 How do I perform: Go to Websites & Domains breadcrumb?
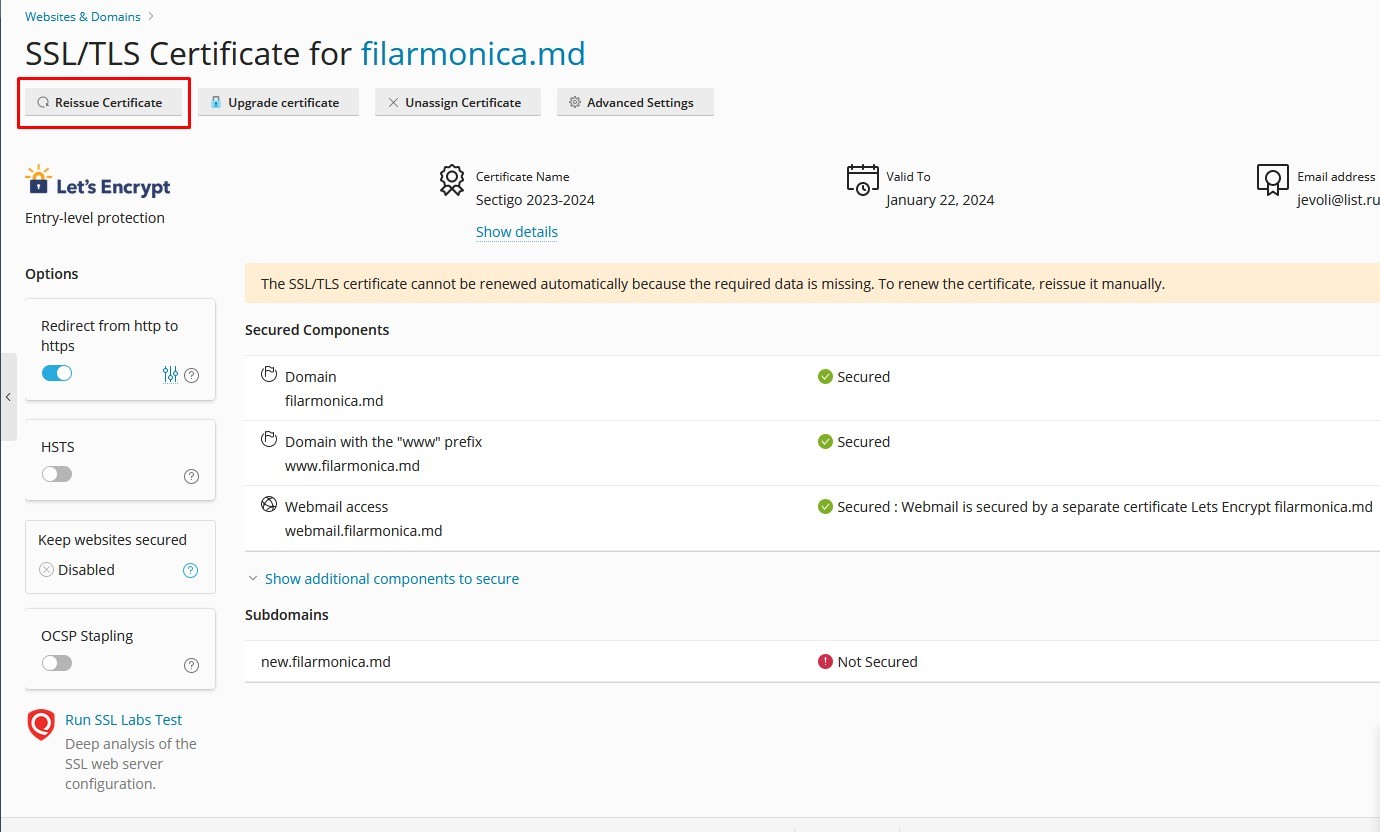[84, 16]
